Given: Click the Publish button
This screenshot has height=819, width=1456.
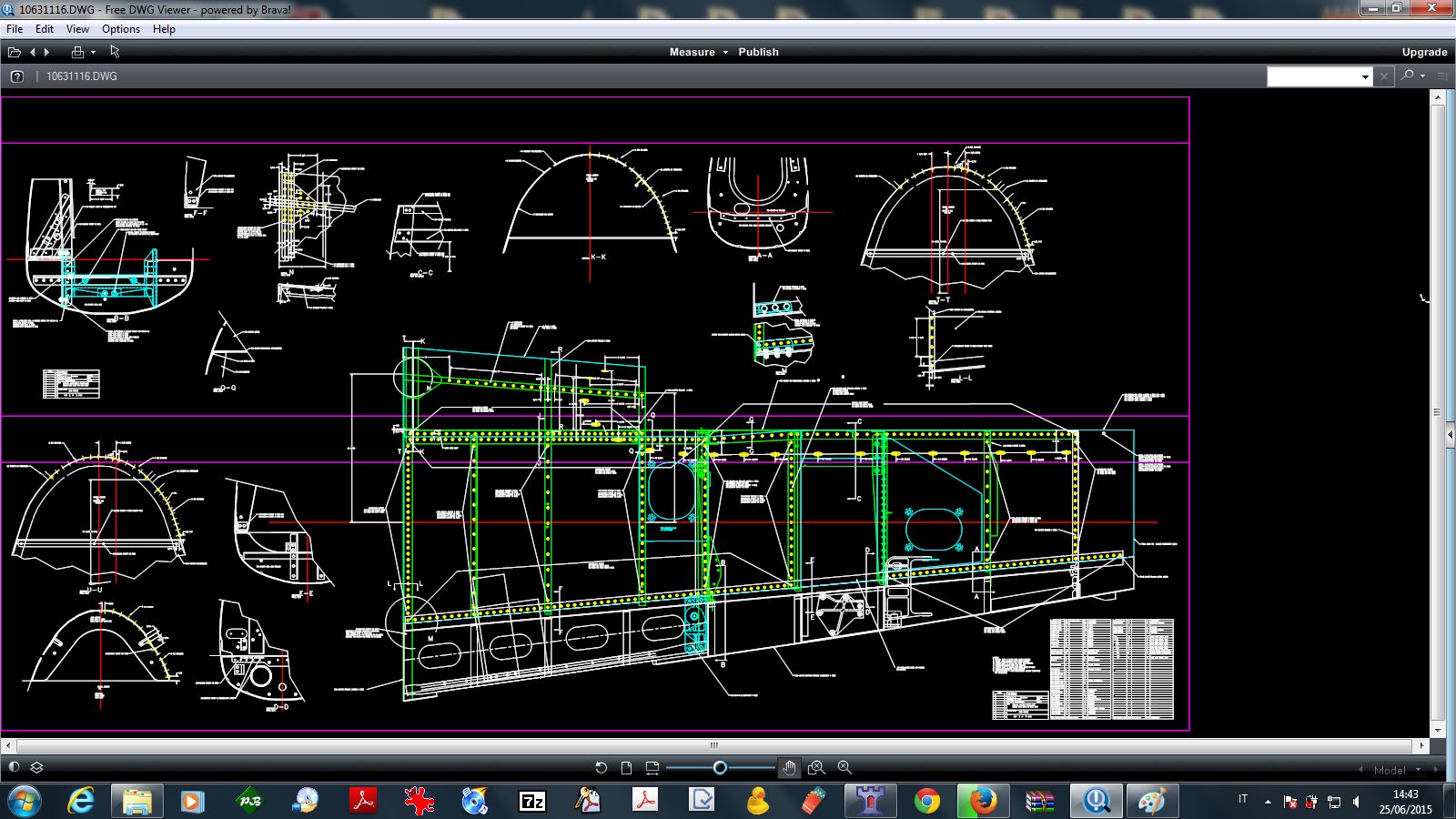Looking at the screenshot, I should 758,52.
